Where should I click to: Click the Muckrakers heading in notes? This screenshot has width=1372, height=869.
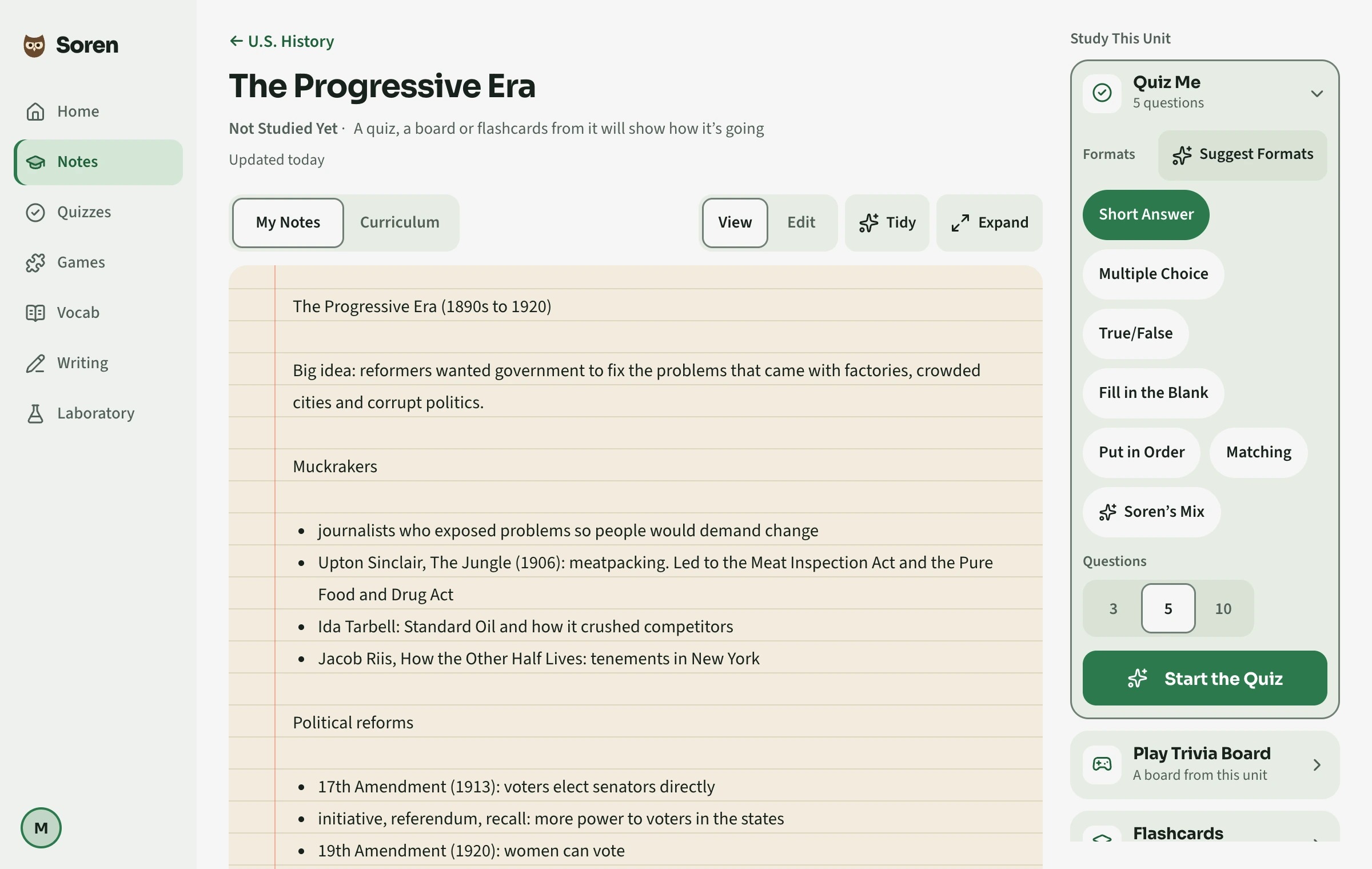[335, 467]
